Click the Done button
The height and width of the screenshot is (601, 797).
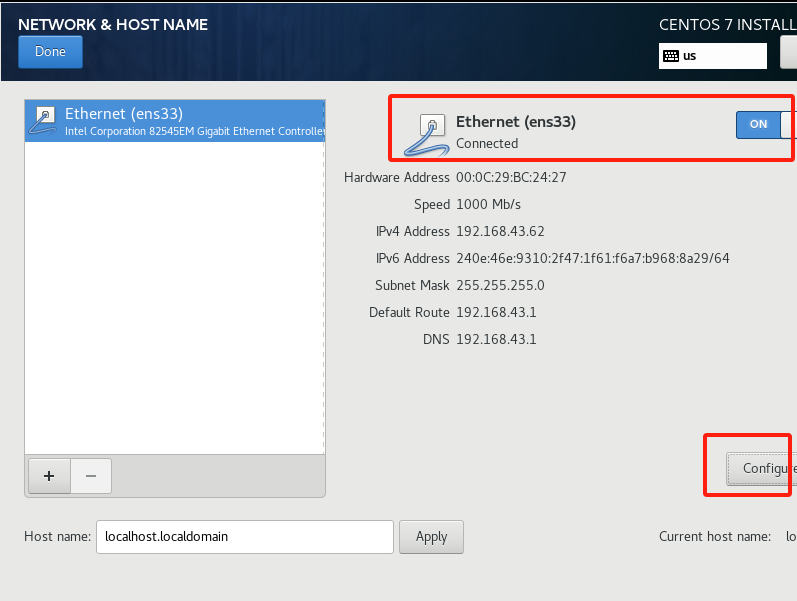[x=50, y=52]
